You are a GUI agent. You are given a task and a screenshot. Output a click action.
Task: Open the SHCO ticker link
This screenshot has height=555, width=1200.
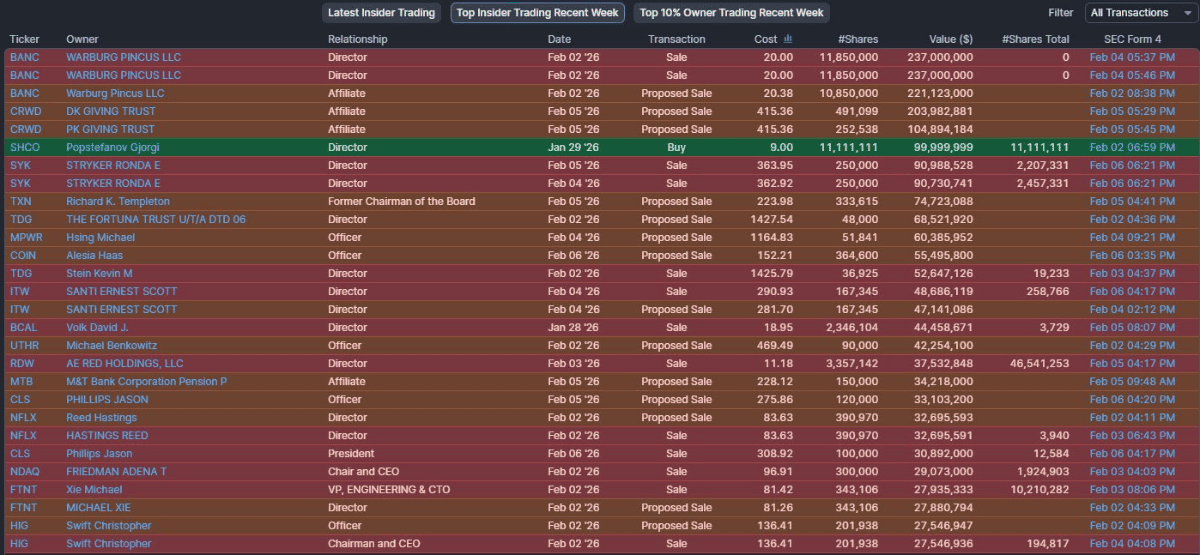pyautogui.click(x=25, y=147)
